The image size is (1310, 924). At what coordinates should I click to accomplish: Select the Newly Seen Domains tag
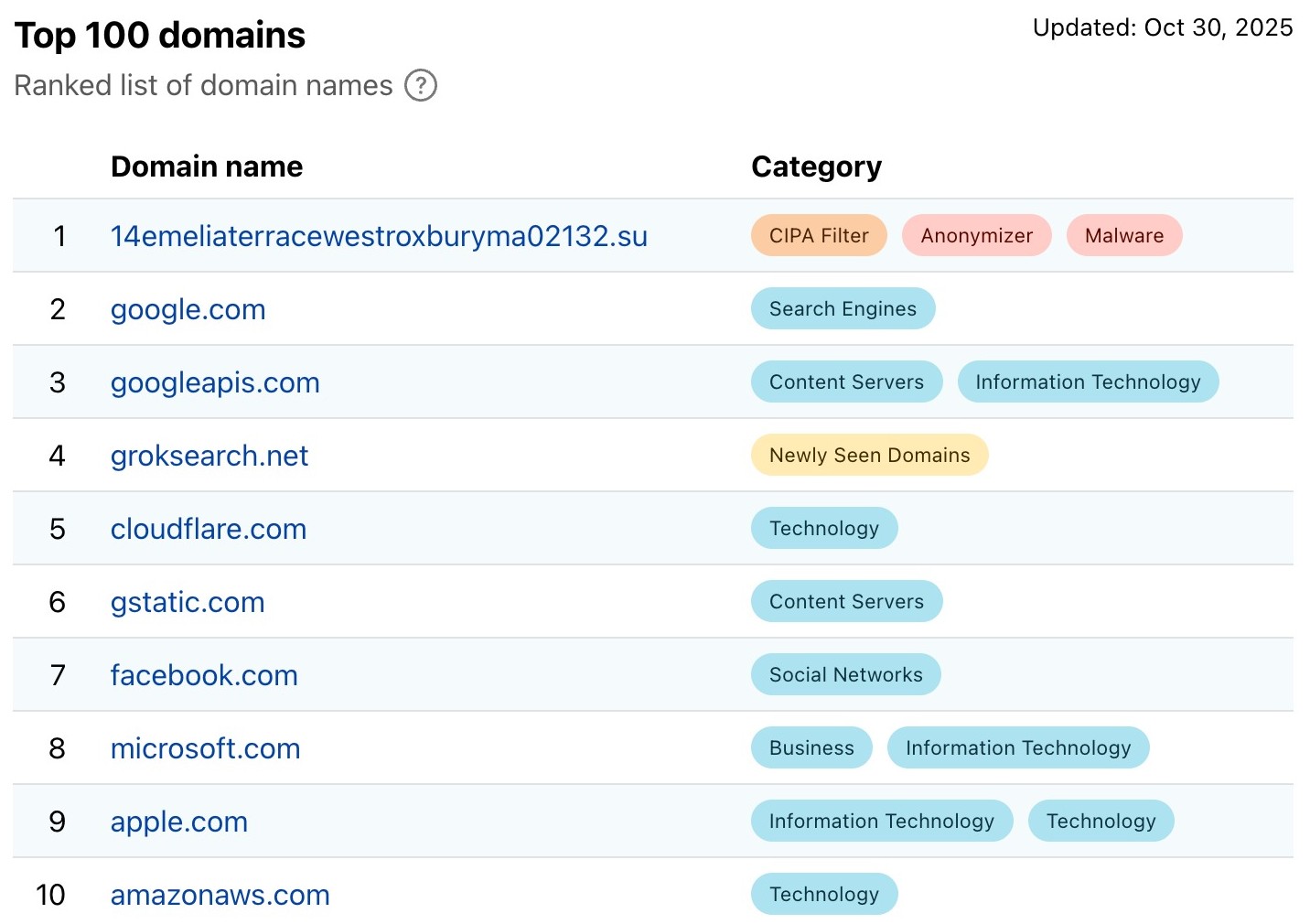(x=869, y=456)
